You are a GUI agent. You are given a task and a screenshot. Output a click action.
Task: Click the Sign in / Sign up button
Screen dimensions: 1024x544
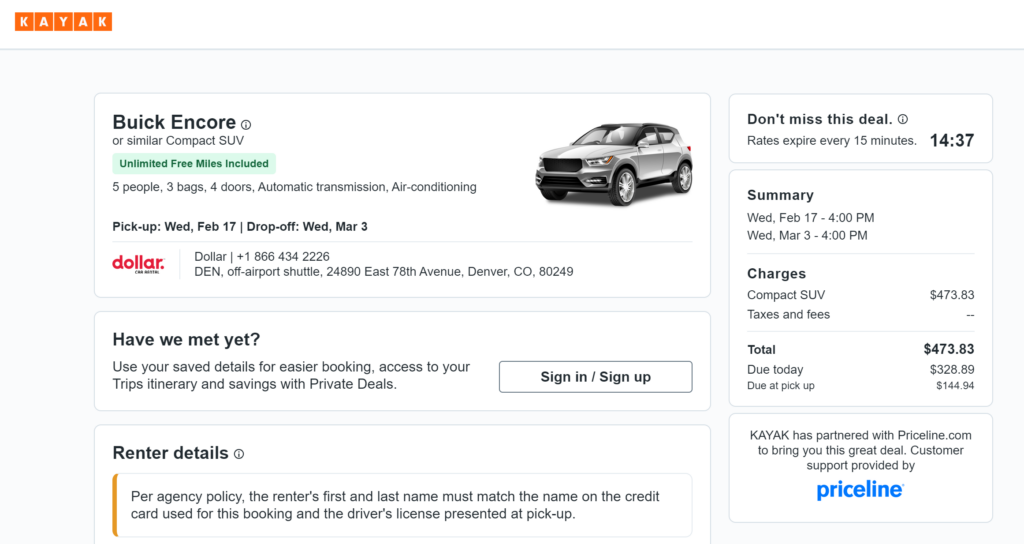[596, 377]
